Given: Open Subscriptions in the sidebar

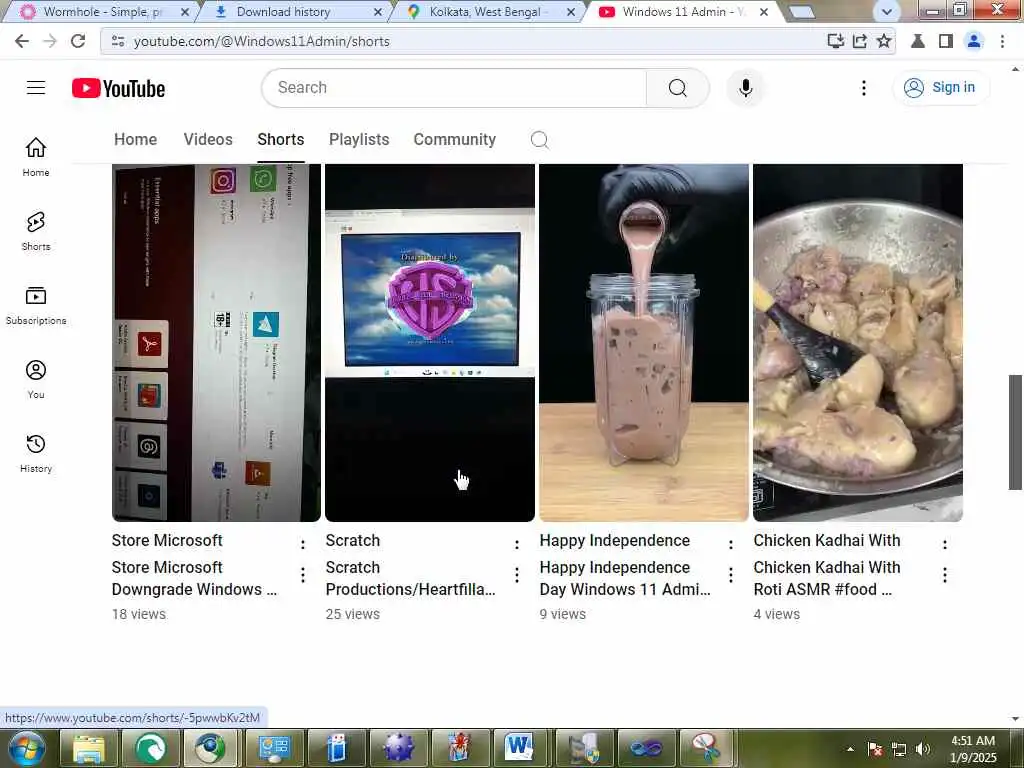Looking at the screenshot, I should 36,305.
